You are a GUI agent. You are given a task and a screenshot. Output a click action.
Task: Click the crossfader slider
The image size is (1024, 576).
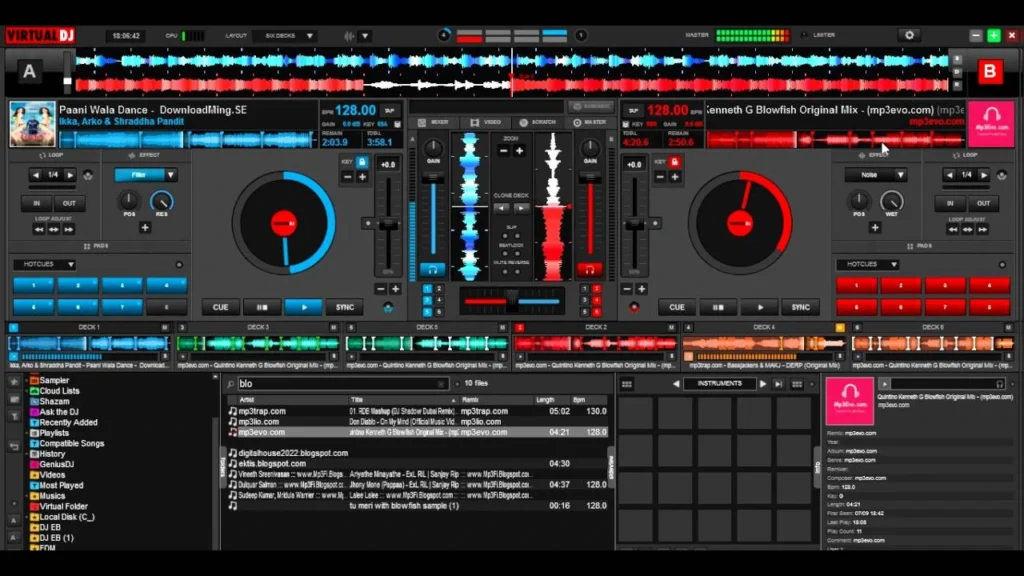512,301
